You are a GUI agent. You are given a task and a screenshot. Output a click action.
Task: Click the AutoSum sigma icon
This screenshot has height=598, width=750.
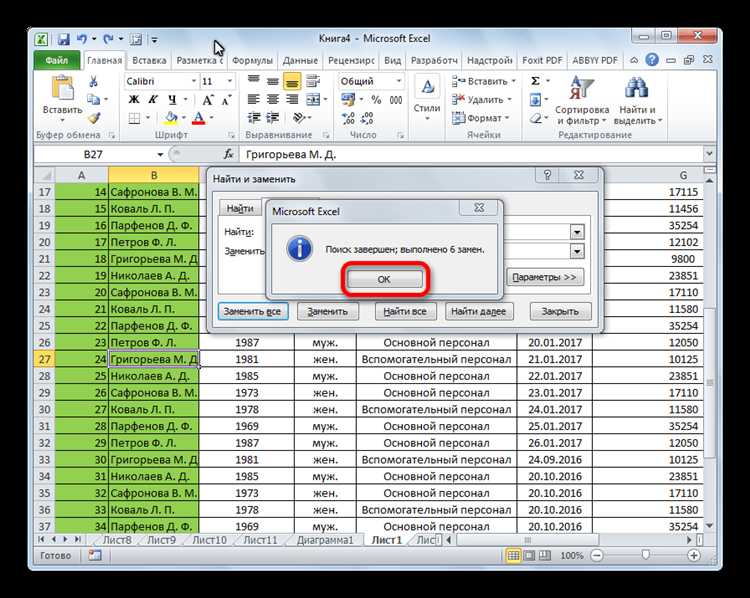(535, 81)
